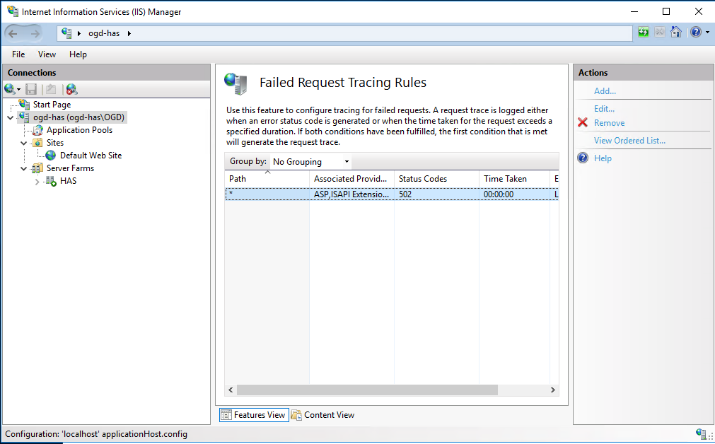Sort by Time Taken column header
The width and height of the screenshot is (715, 444).
click(514, 179)
